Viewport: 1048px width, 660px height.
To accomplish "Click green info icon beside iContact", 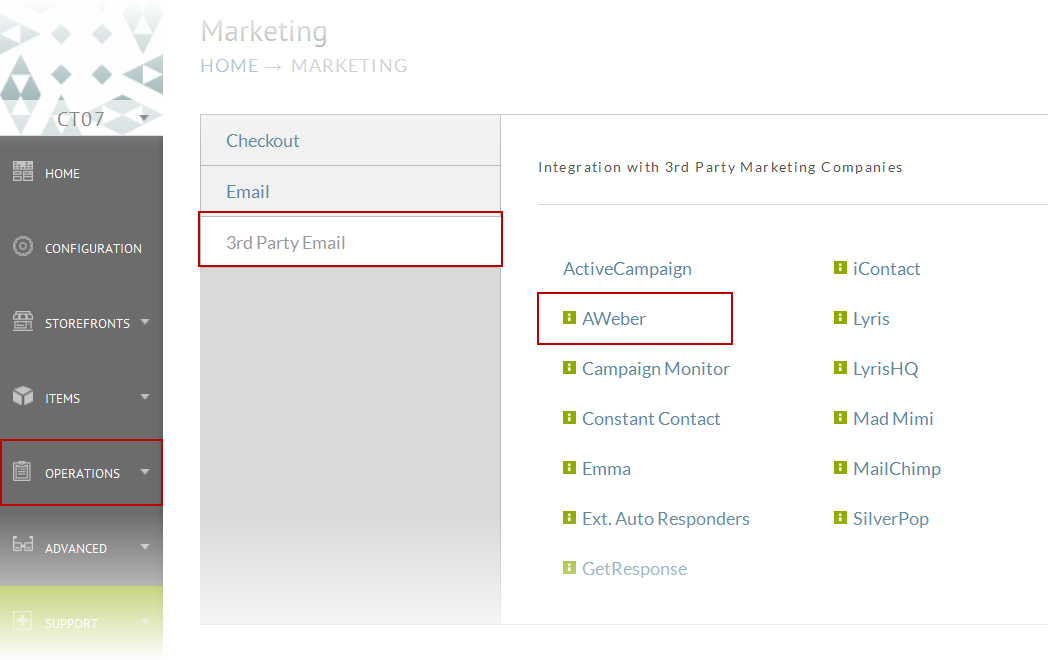I will tap(840, 267).
